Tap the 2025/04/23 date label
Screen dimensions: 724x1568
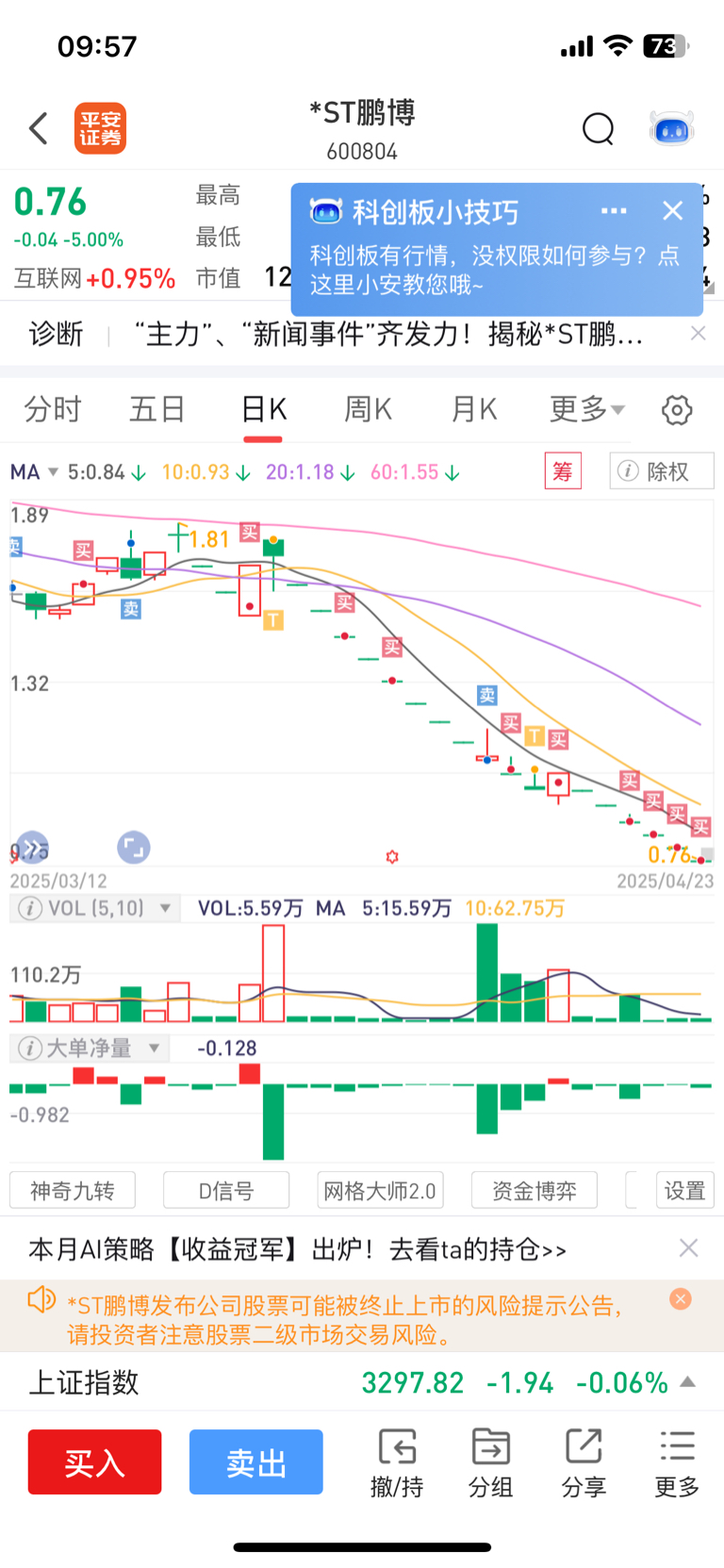click(x=665, y=881)
